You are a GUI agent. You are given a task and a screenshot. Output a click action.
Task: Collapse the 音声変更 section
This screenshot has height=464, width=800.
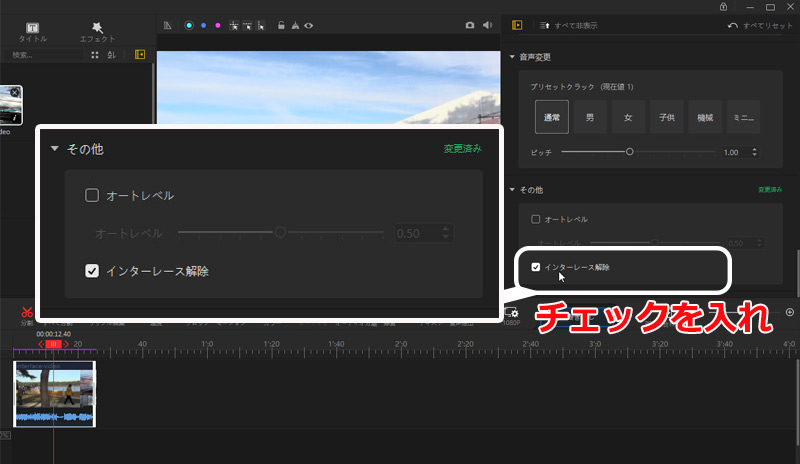click(512, 57)
